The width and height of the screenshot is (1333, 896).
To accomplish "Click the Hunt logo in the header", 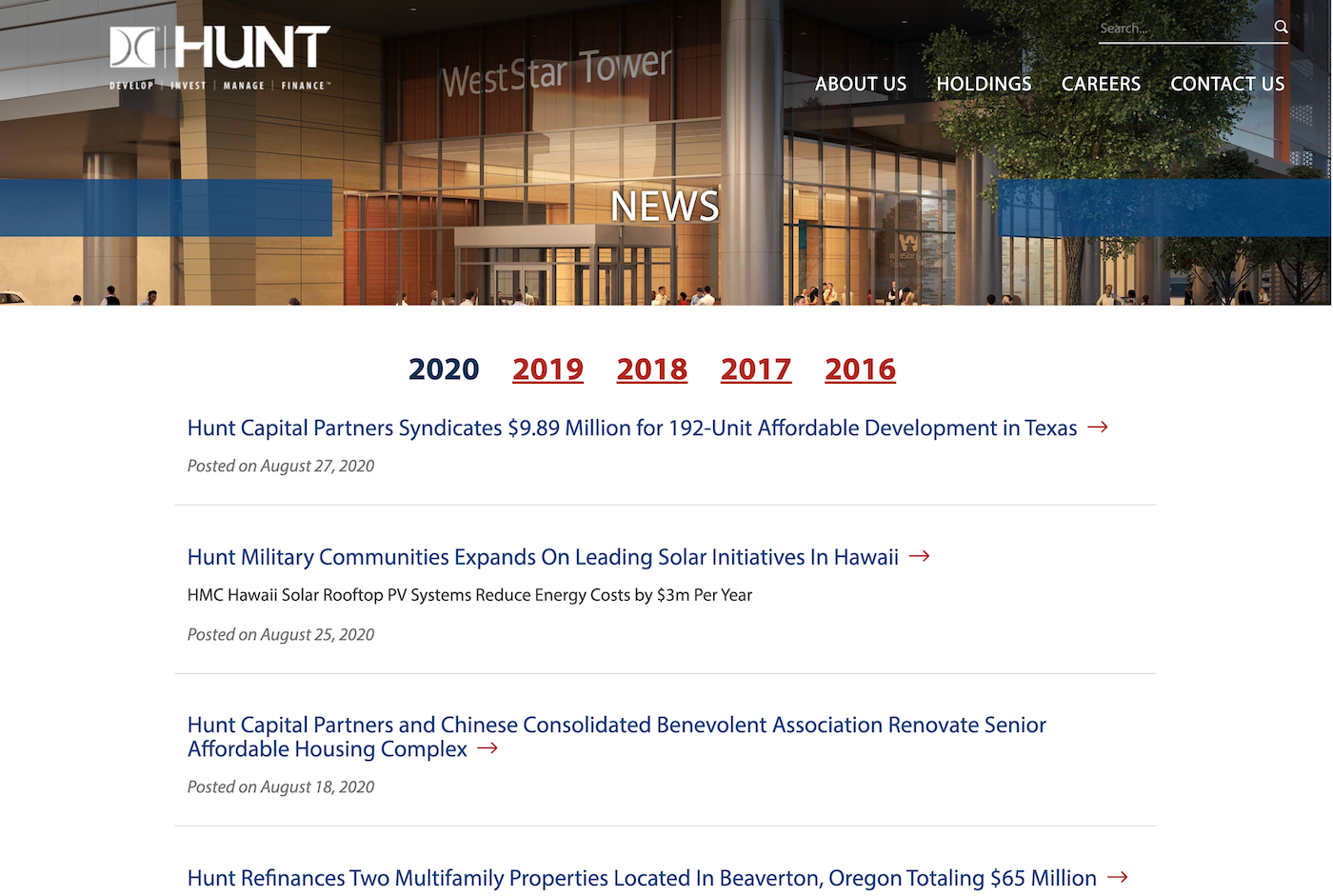I will [x=220, y=58].
